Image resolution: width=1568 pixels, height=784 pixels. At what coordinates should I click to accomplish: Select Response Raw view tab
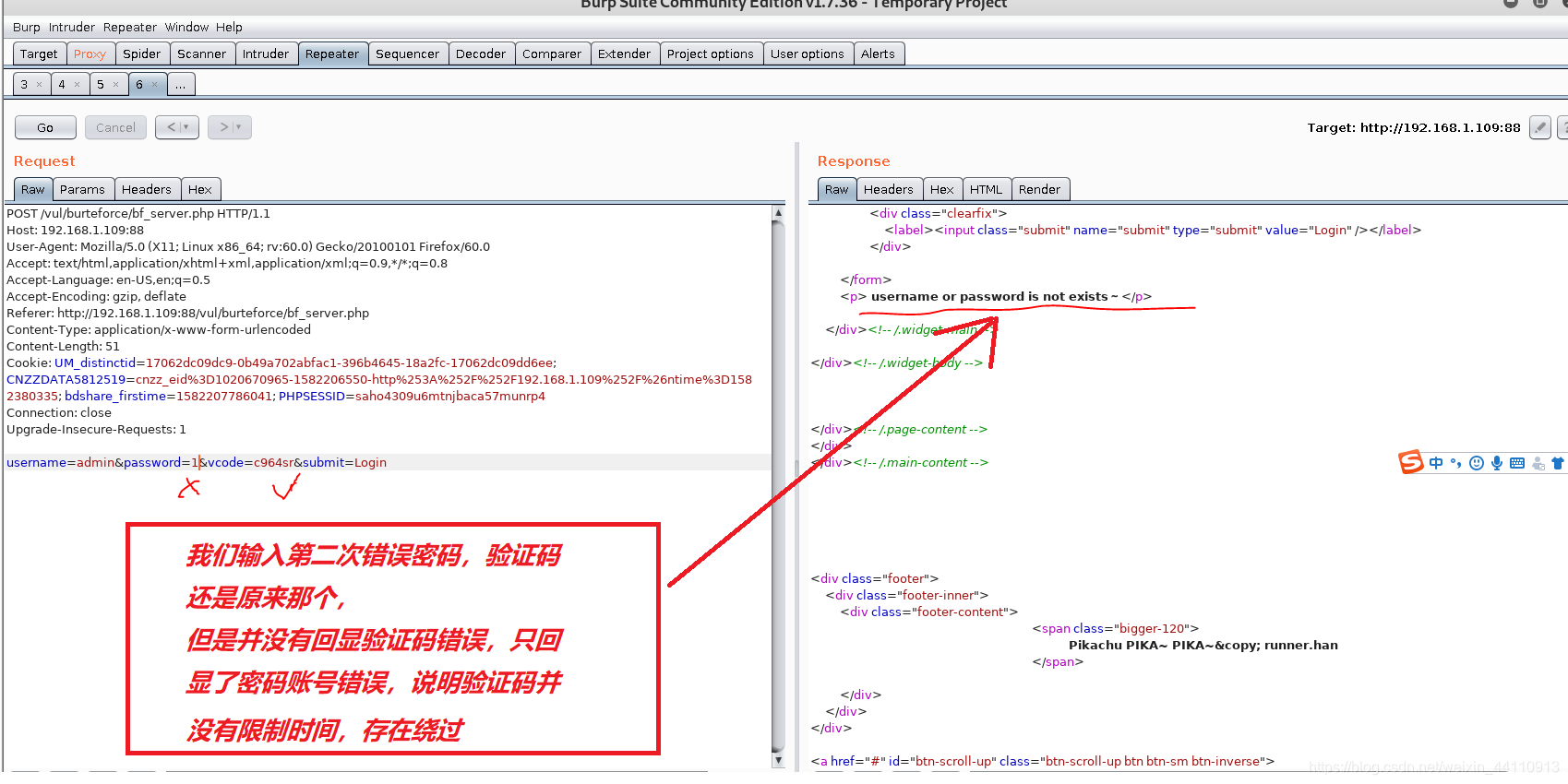837,189
